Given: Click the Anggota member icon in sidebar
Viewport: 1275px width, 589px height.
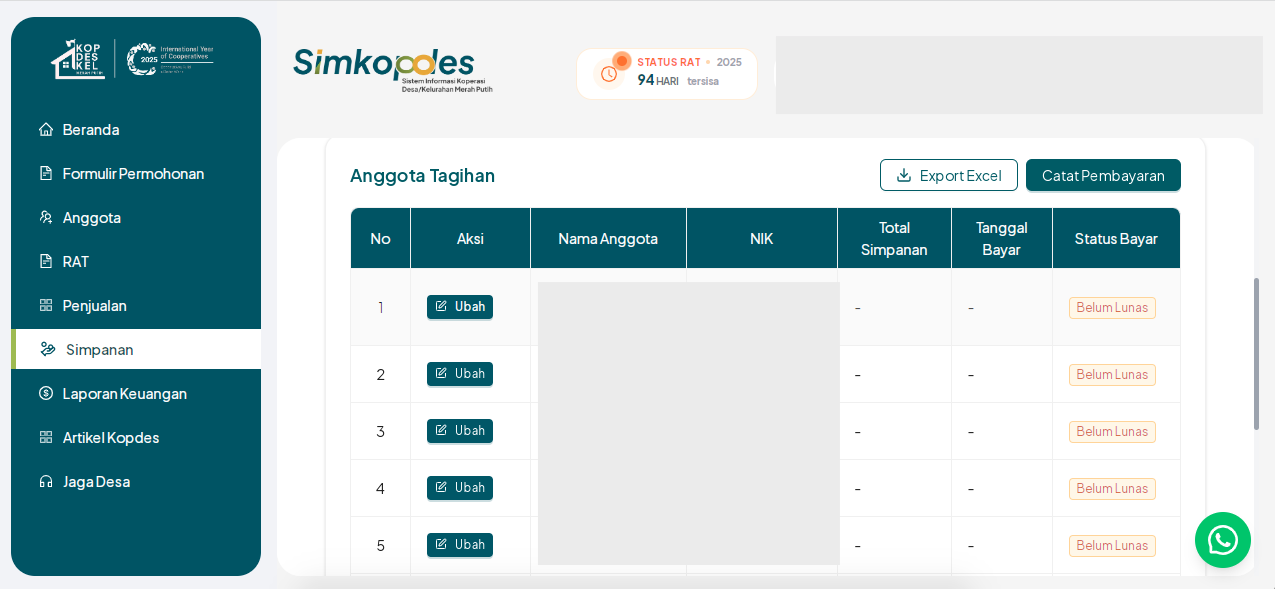Looking at the screenshot, I should (45, 217).
